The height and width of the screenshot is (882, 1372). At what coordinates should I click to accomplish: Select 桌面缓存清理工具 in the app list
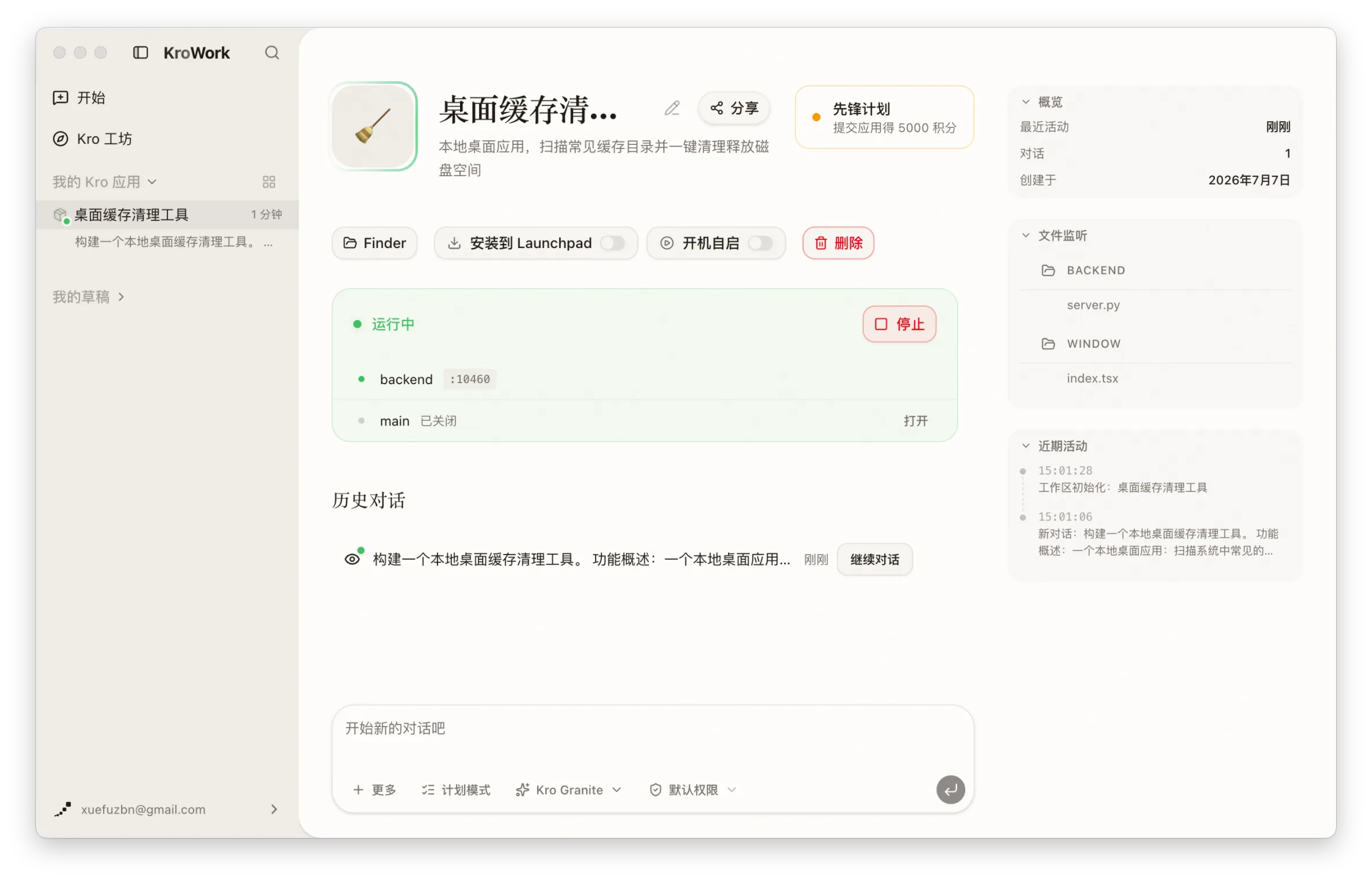[167, 214]
